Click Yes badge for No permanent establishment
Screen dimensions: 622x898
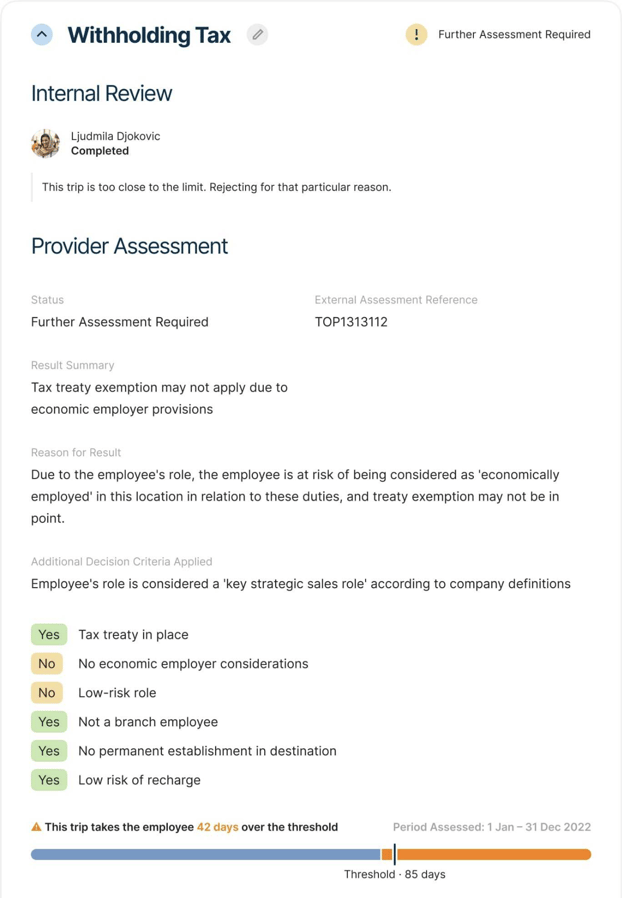tap(48, 751)
